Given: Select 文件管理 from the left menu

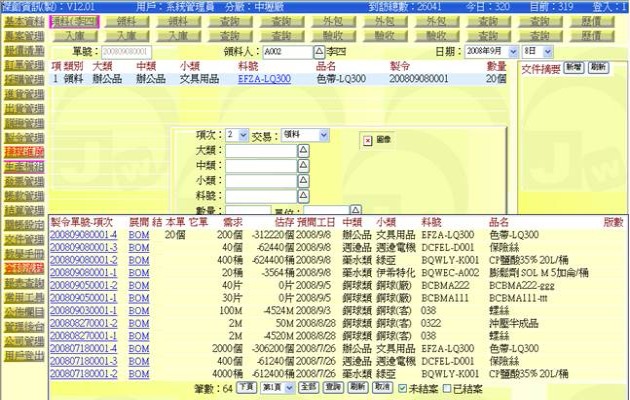Looking at the screenshot, I should pyautogui.click(x=23, y=240).
